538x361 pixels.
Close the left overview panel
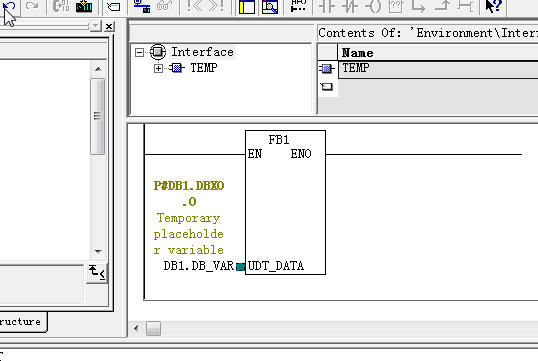pos(109,26)
